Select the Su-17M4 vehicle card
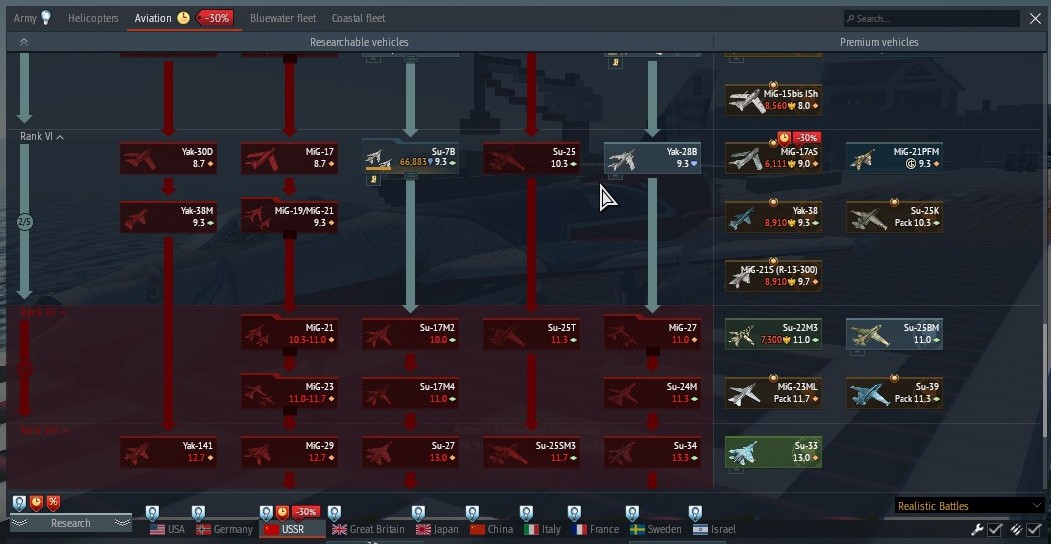This screenshot has width=1051, height=544. 410,393
